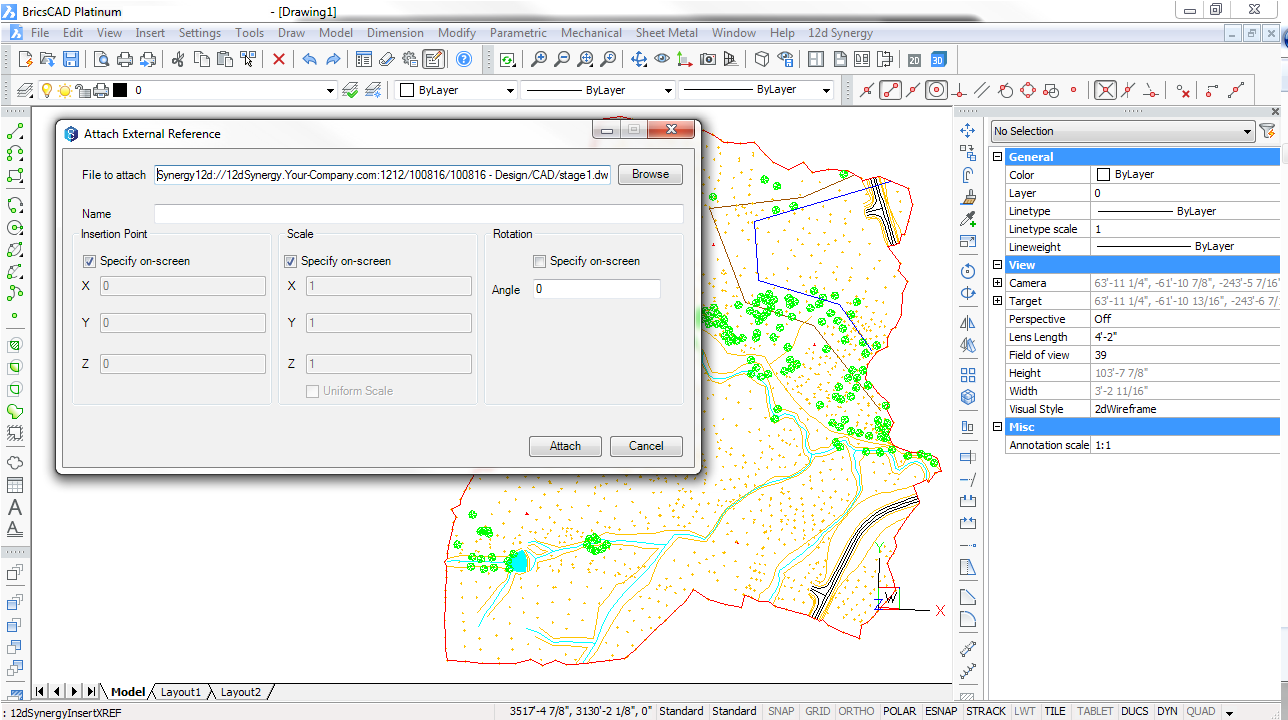Click the Color ByLayer swatch in properties
The image size is (1288, 720).
1104,175
